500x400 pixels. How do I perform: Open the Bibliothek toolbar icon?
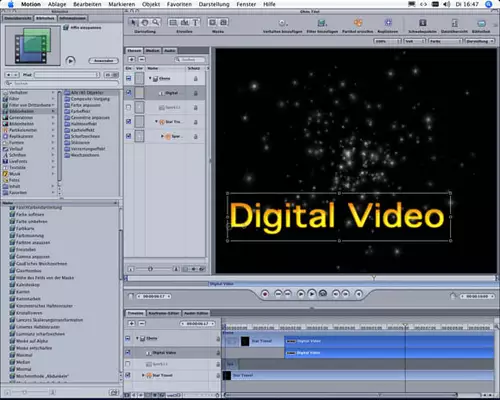(x=481, y=23)
